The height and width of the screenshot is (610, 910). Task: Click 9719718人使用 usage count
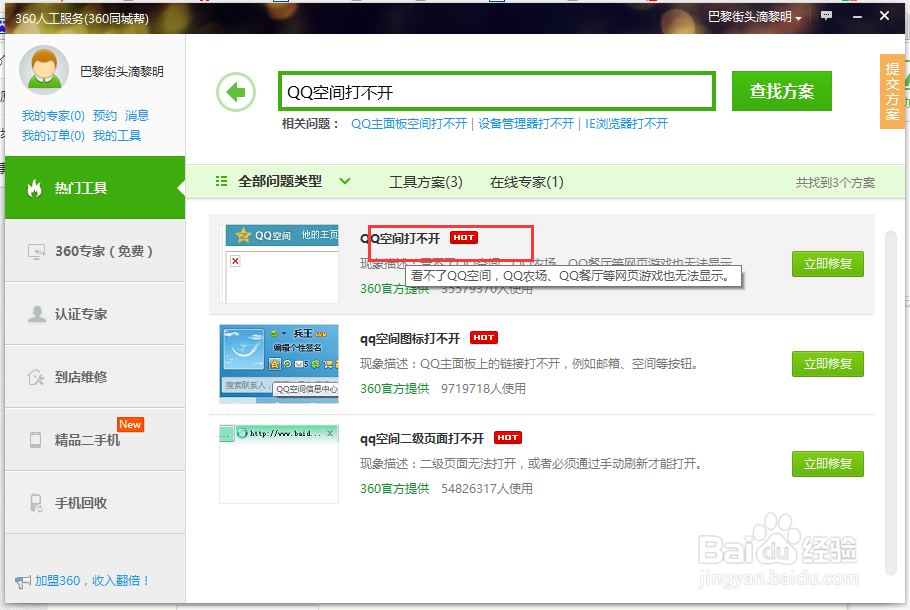(x=483, y=389)
